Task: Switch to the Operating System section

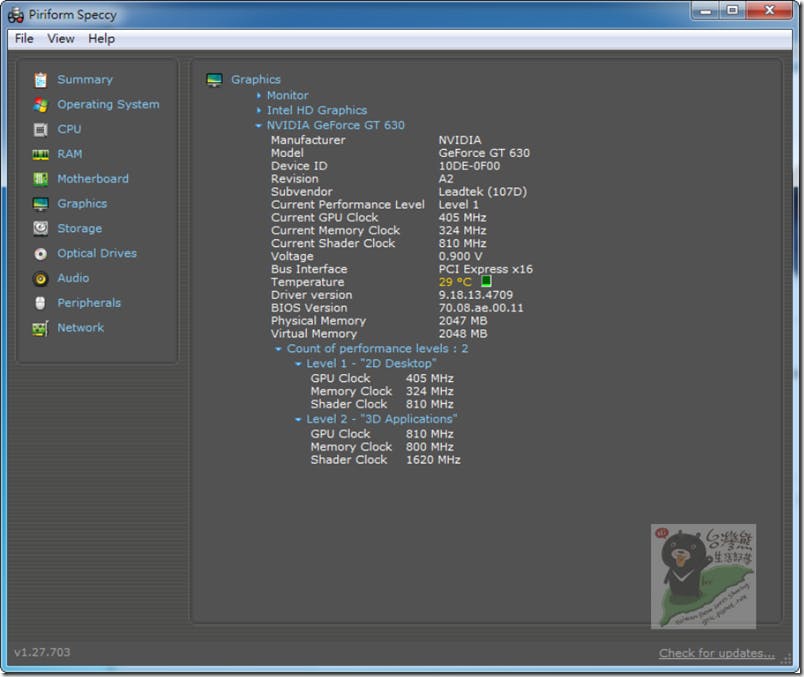Action: 108,105
